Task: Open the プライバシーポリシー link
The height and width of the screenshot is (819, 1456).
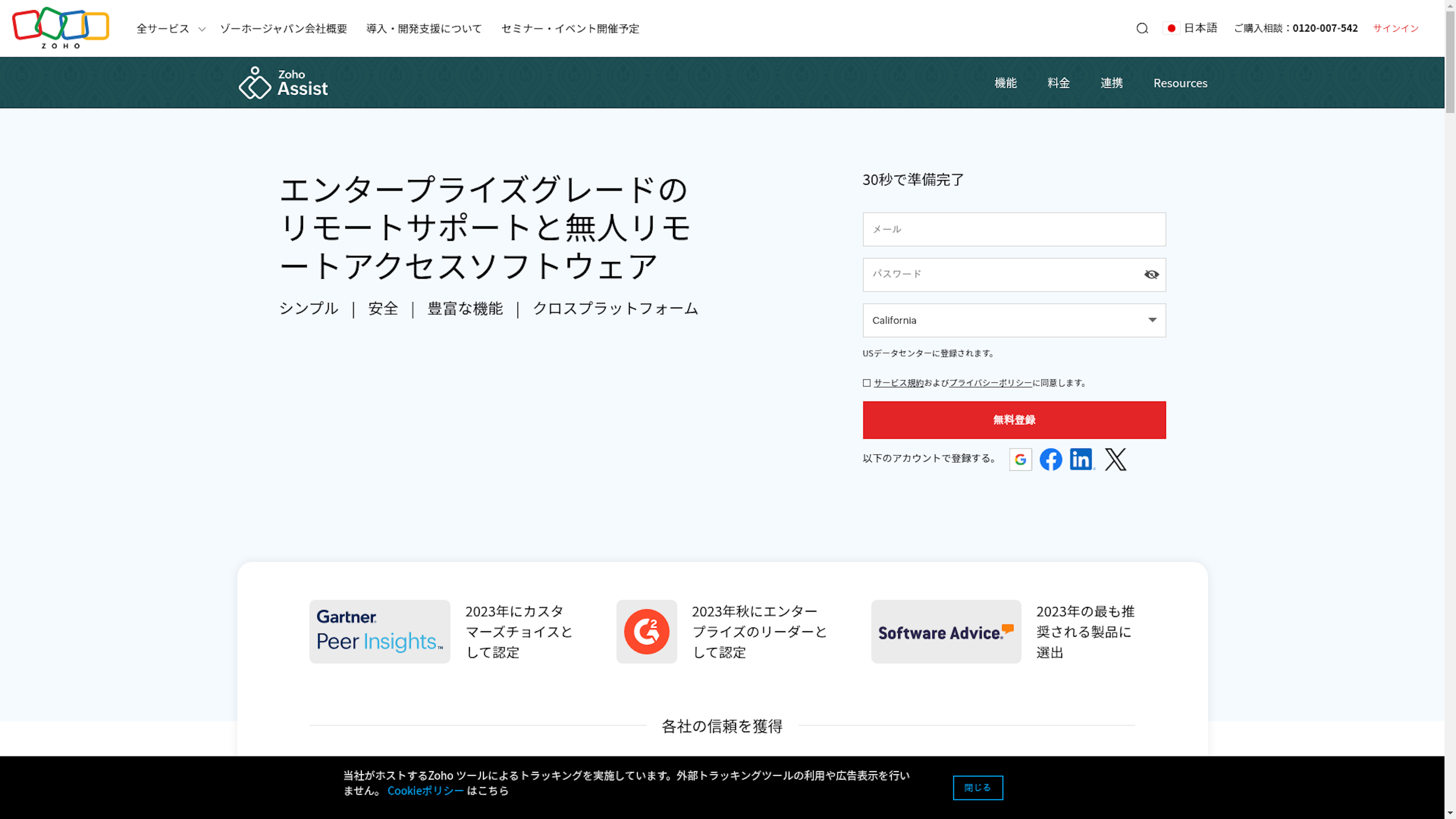Action: coord(990,383)
